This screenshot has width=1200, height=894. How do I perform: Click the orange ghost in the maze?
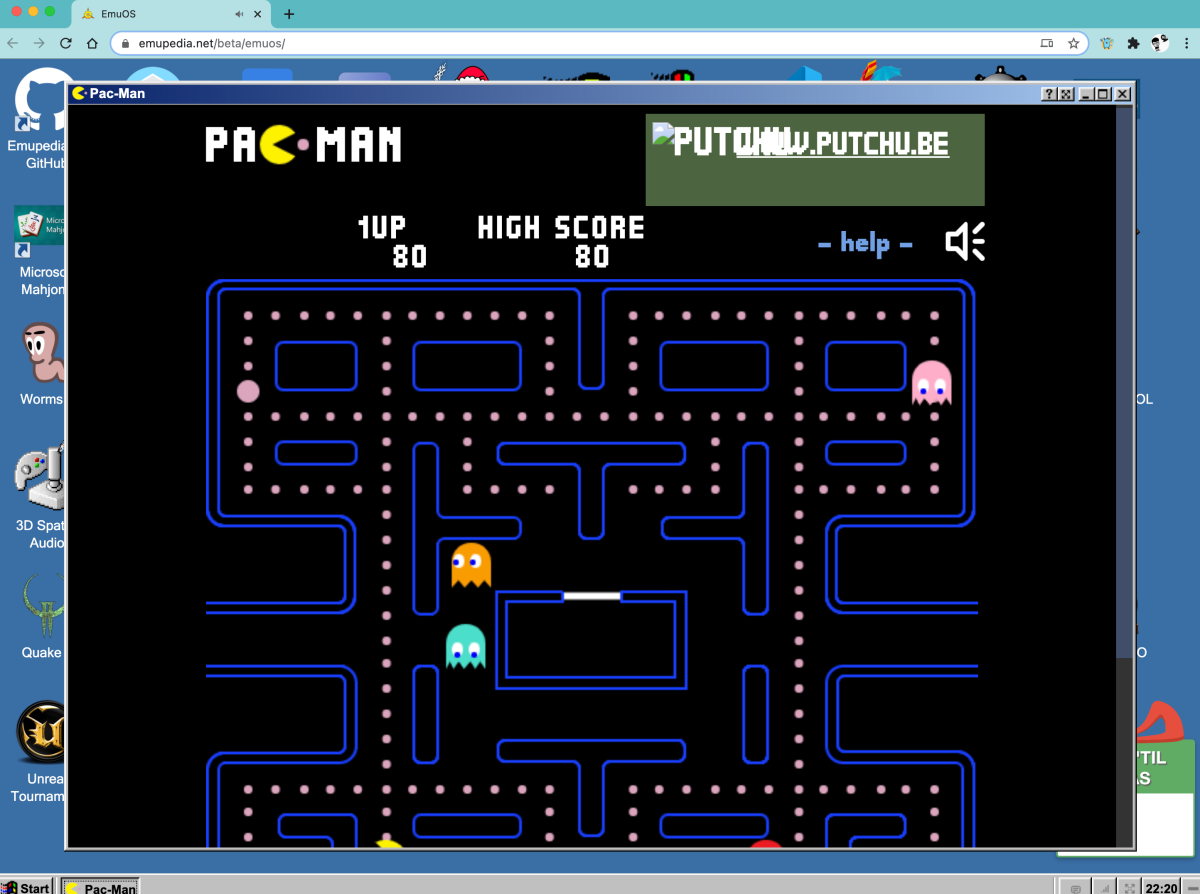click(471, 565)
